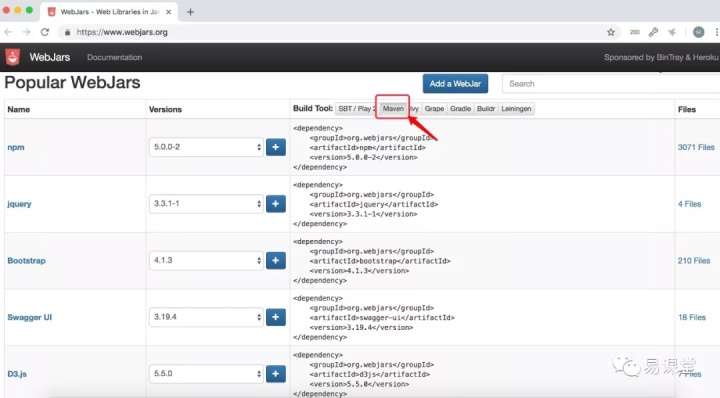Open new browser tab with plus
The image size is (720, 398).
point(190,12)
